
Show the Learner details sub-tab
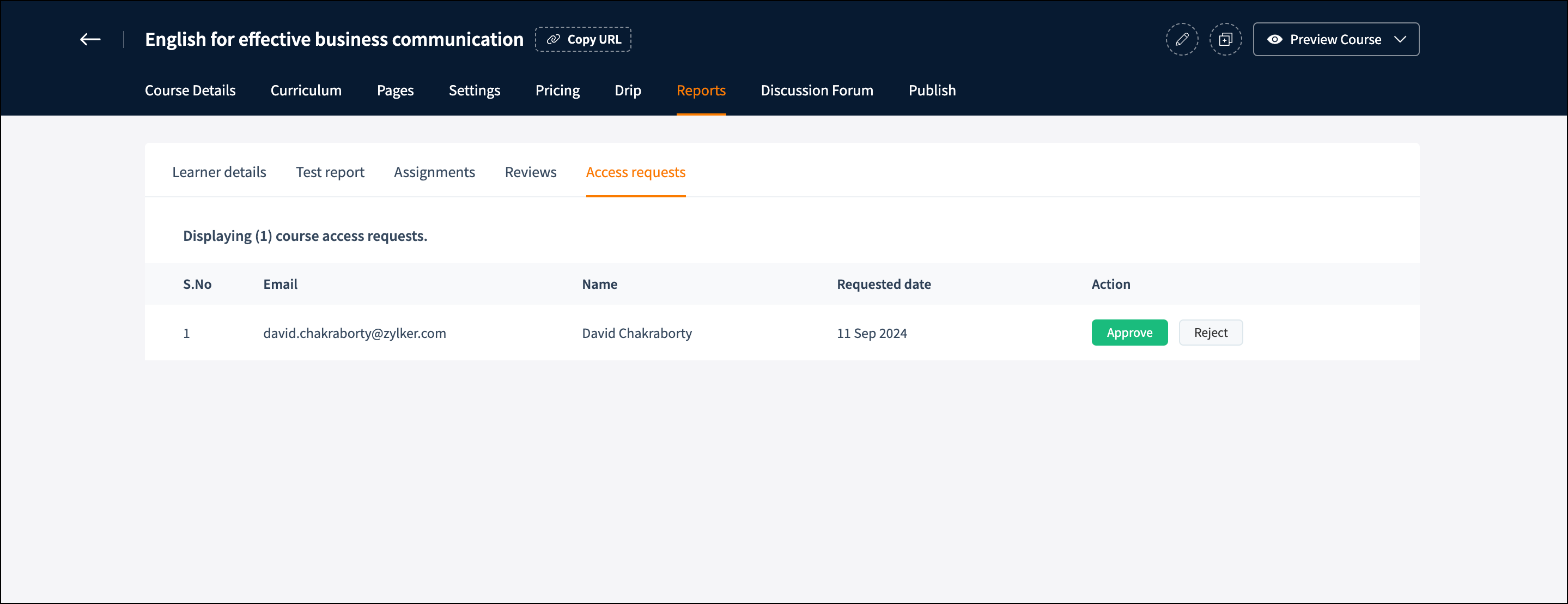(x=219, y=172)
